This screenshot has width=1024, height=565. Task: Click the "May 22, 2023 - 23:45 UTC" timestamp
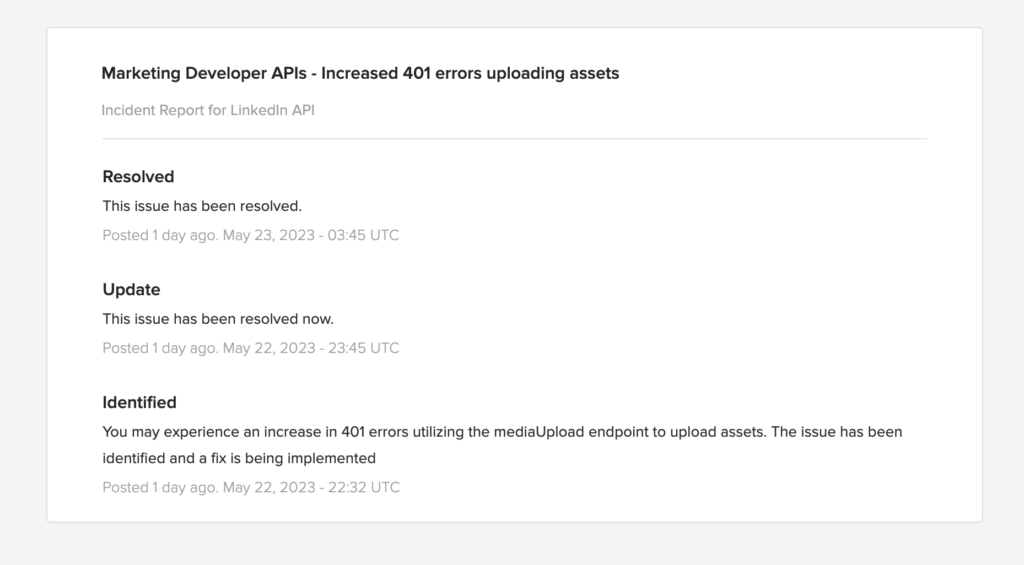point(311,348)
